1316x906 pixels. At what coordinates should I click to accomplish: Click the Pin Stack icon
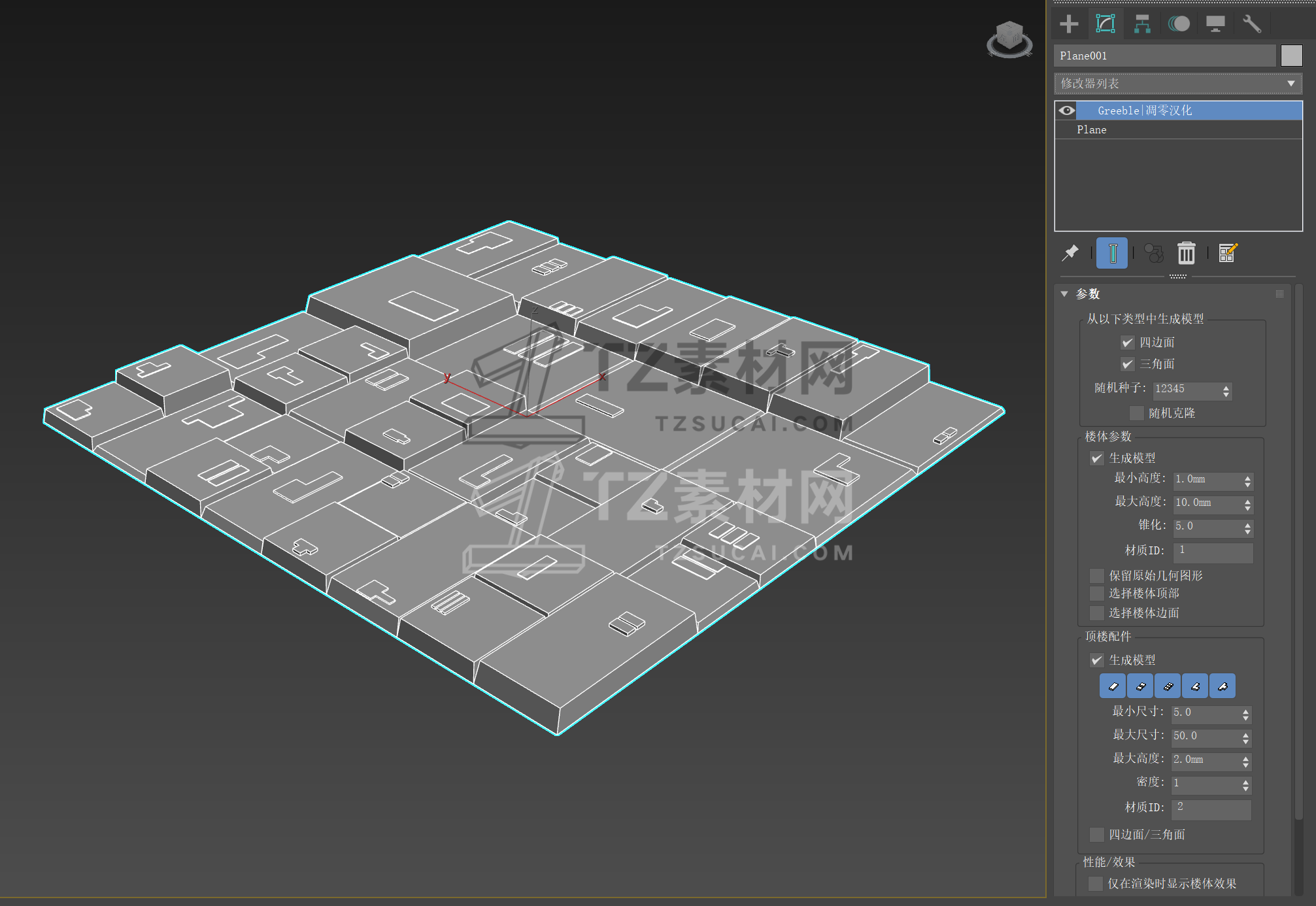pos(1070,253)
